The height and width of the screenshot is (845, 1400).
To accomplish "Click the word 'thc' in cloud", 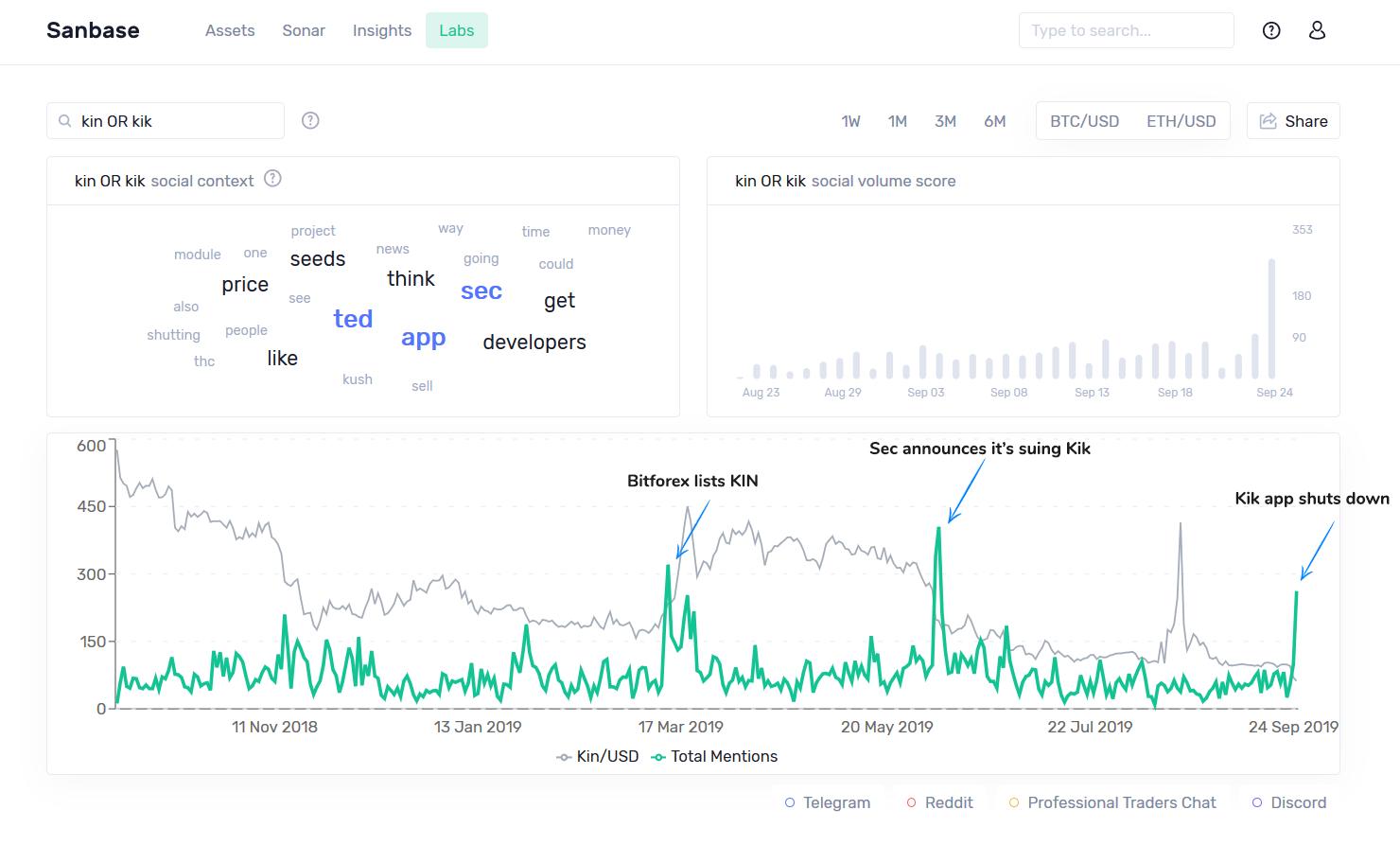I will pos(204,361).
